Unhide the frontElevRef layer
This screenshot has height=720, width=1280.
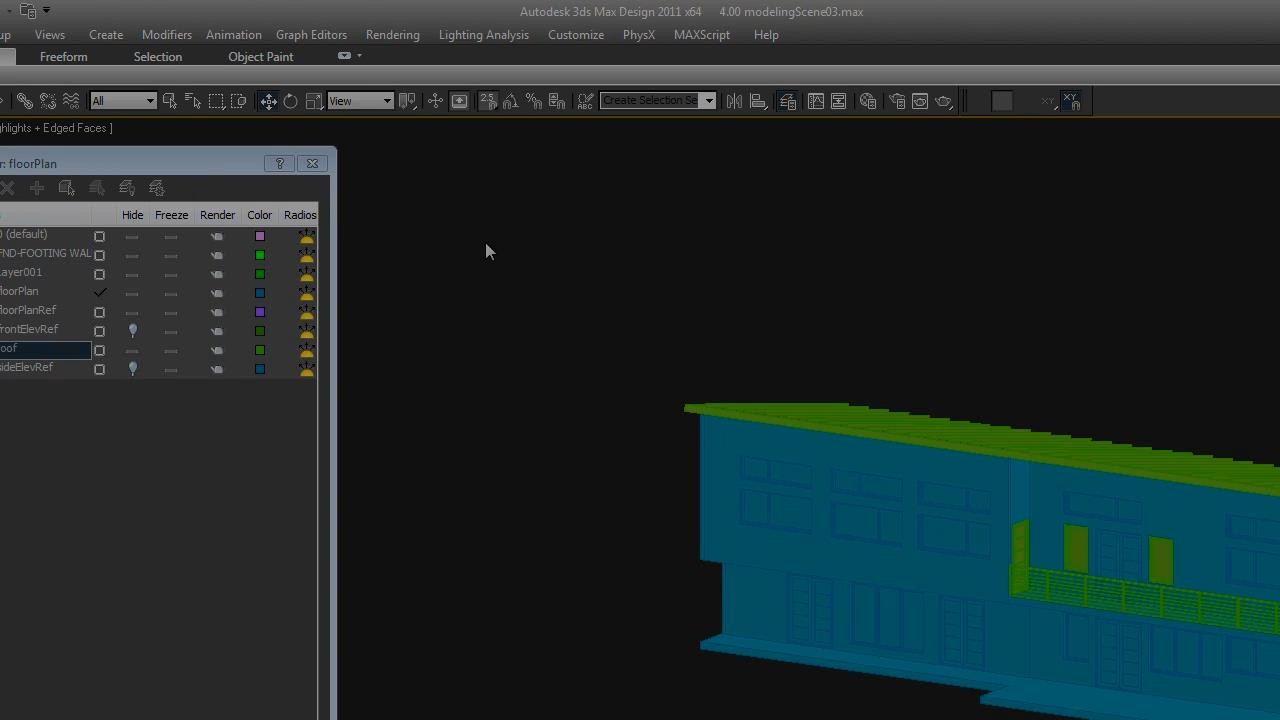coord(133,331)
